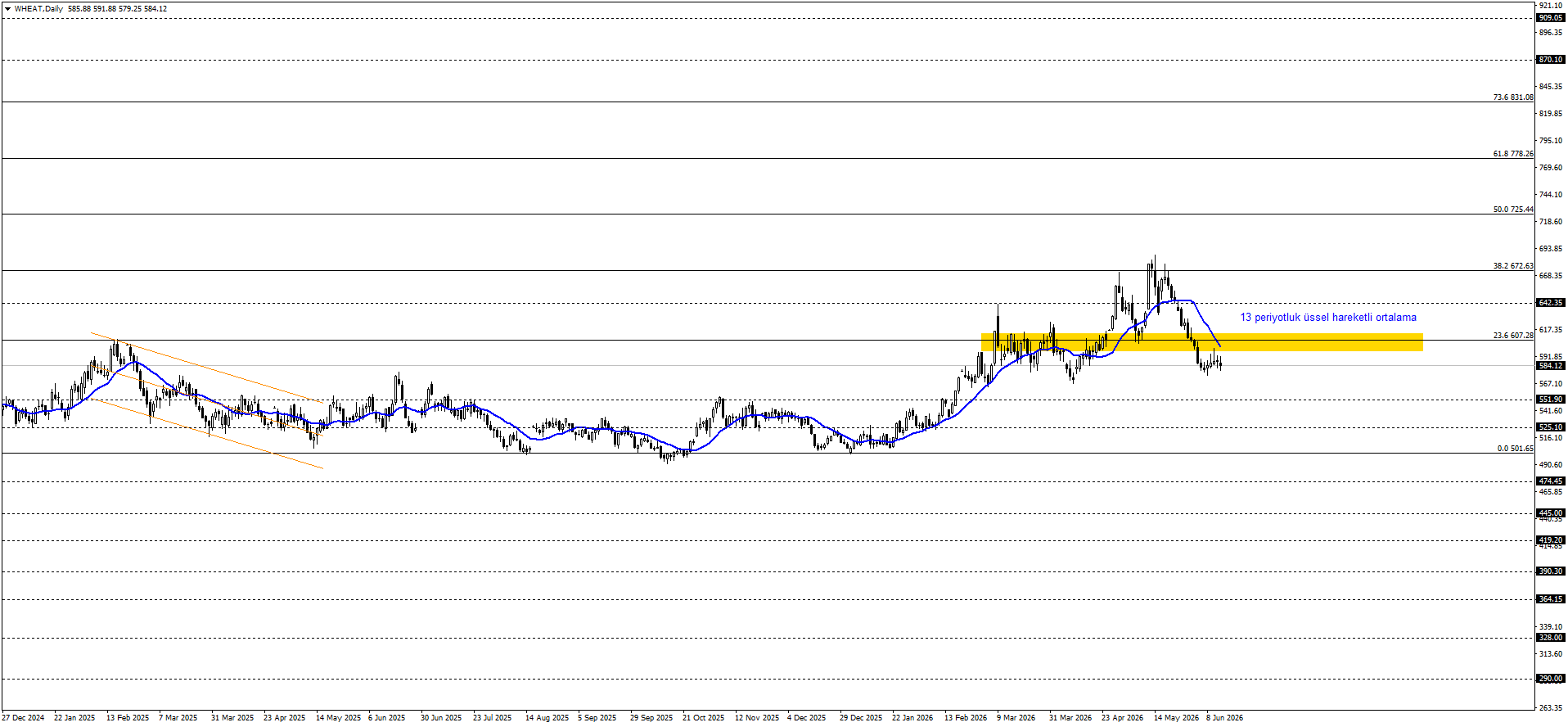Click the 13 periyotluk üssel hareketli ortalama label
1568x727 pixels.
(x=1328, y=318)
